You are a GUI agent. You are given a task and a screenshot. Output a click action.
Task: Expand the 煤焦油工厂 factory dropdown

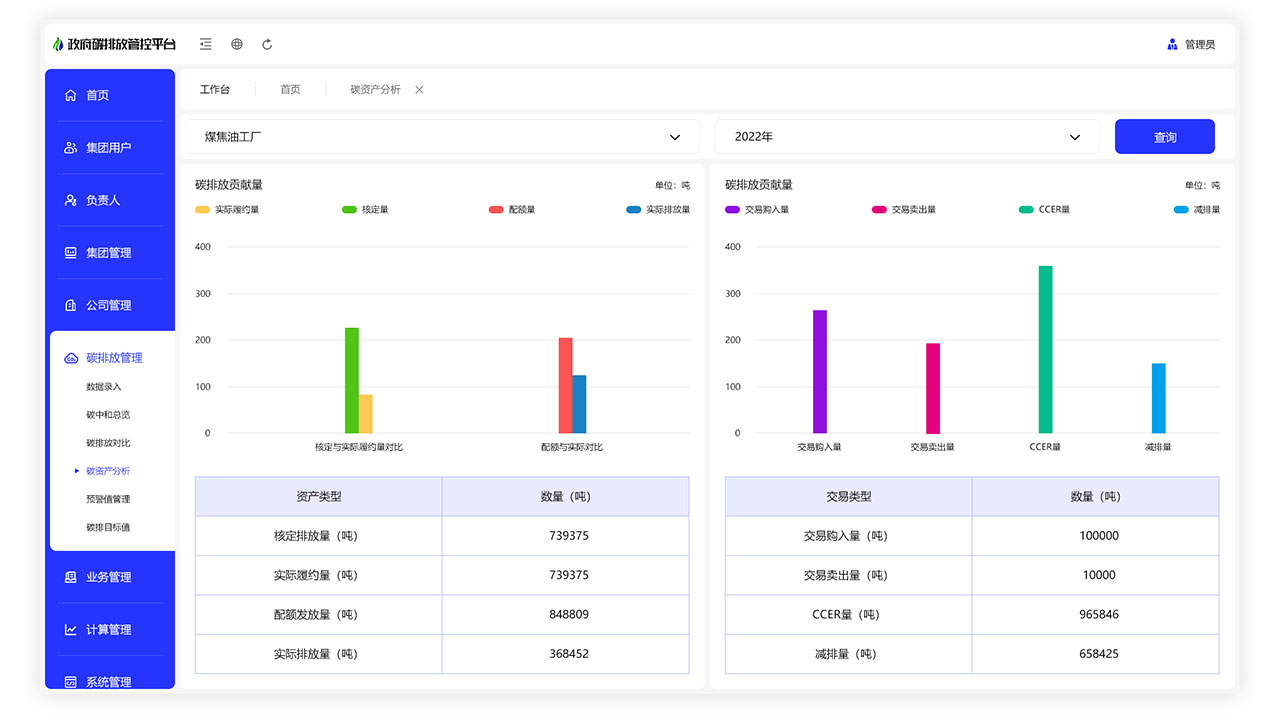442,137
